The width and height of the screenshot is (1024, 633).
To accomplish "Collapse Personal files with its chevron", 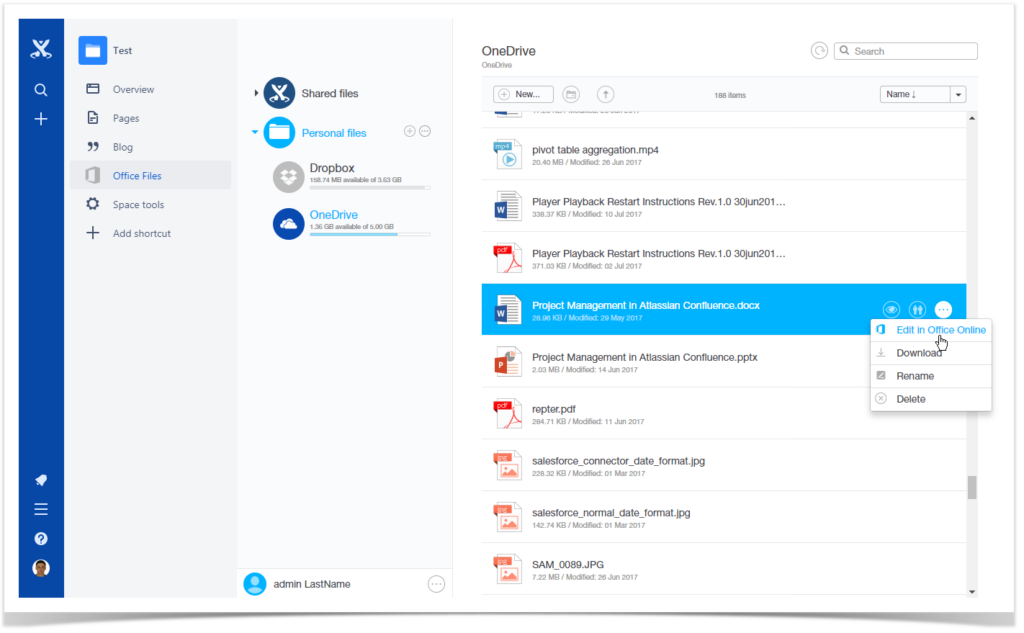I will (x=254, y=132).
